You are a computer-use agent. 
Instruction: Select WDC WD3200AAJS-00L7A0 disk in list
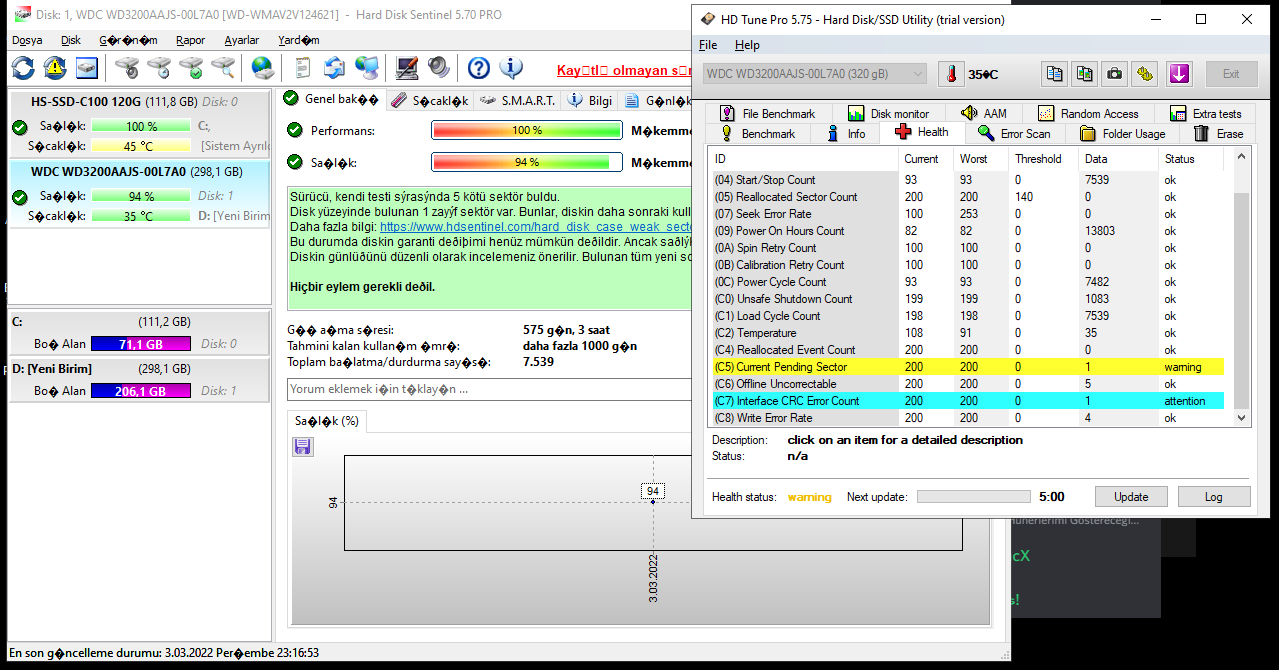[139, 193]
